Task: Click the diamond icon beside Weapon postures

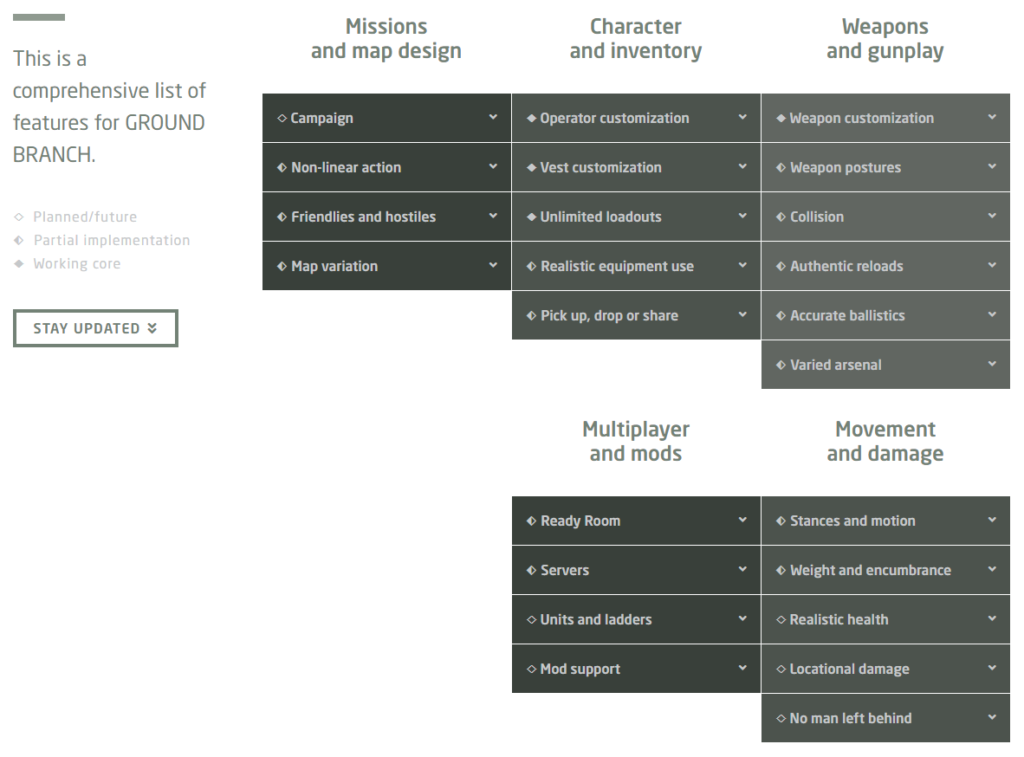Action: (781, 168)
